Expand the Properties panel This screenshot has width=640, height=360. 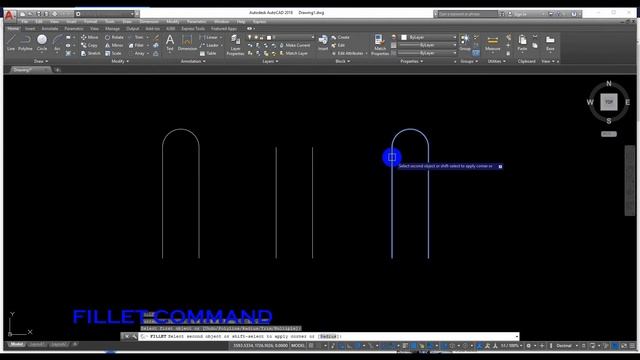click(x=411, y=61)
